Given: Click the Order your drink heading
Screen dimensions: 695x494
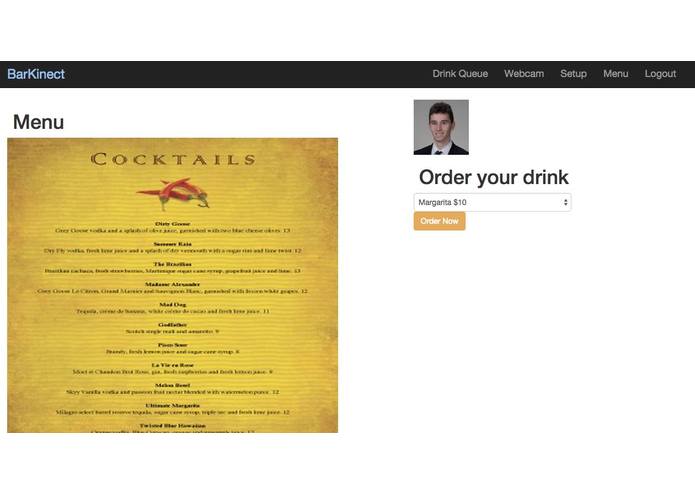Looking at the screenshot, I should pos(493,177).
